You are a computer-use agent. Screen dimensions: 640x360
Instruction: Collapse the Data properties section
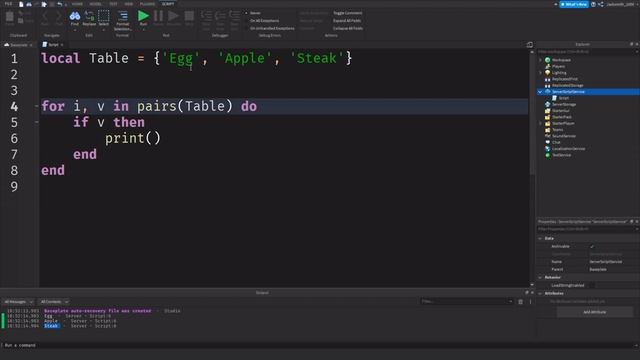click(x=540, y=238)
